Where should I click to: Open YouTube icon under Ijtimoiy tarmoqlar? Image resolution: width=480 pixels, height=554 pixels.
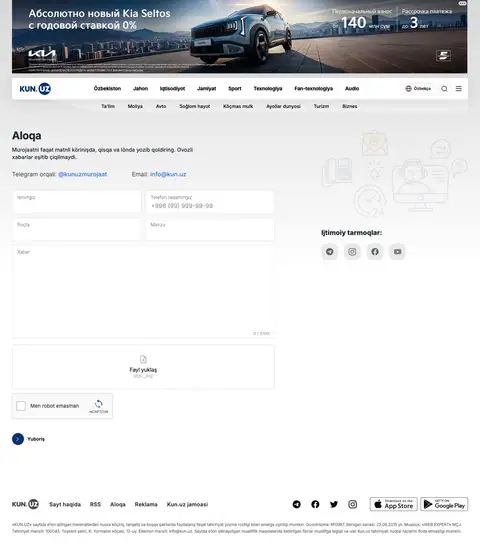point(397,252)
